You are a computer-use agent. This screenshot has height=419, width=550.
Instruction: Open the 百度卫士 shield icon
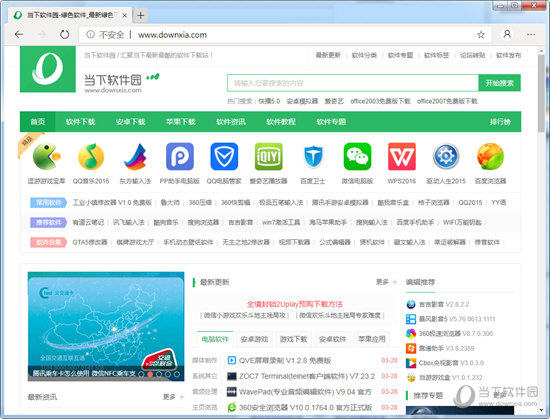pos(313,156)
